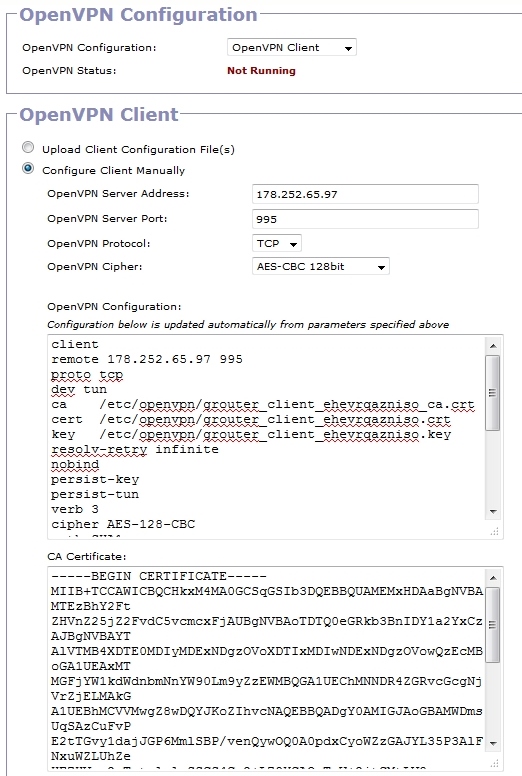The width and height of the screenshot is (522, 776).
Task: Click scroll-up arrow of configuration textarea
Action: [x=493, y=345]
